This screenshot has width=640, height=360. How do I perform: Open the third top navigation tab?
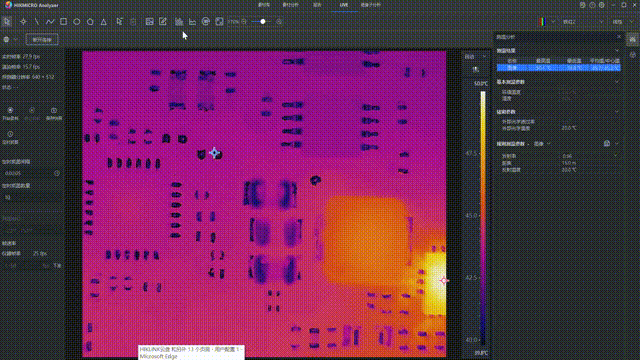(x=317, y=5)
